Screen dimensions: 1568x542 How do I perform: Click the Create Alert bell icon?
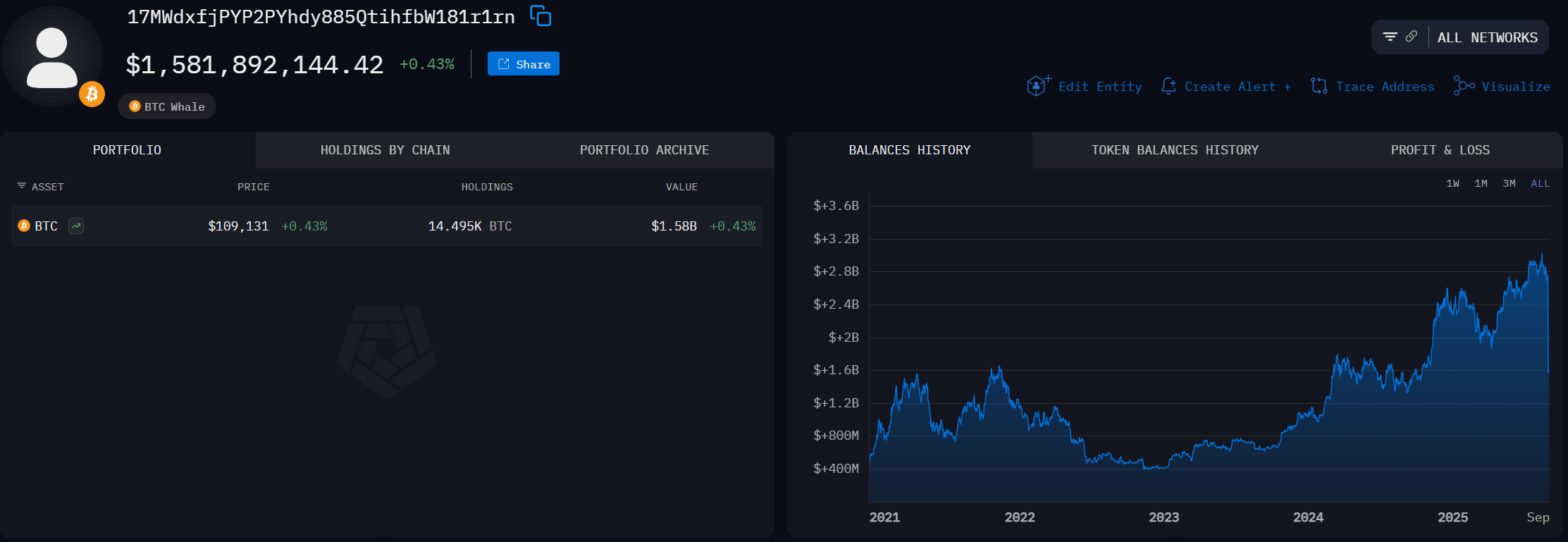click(1168, 86)
